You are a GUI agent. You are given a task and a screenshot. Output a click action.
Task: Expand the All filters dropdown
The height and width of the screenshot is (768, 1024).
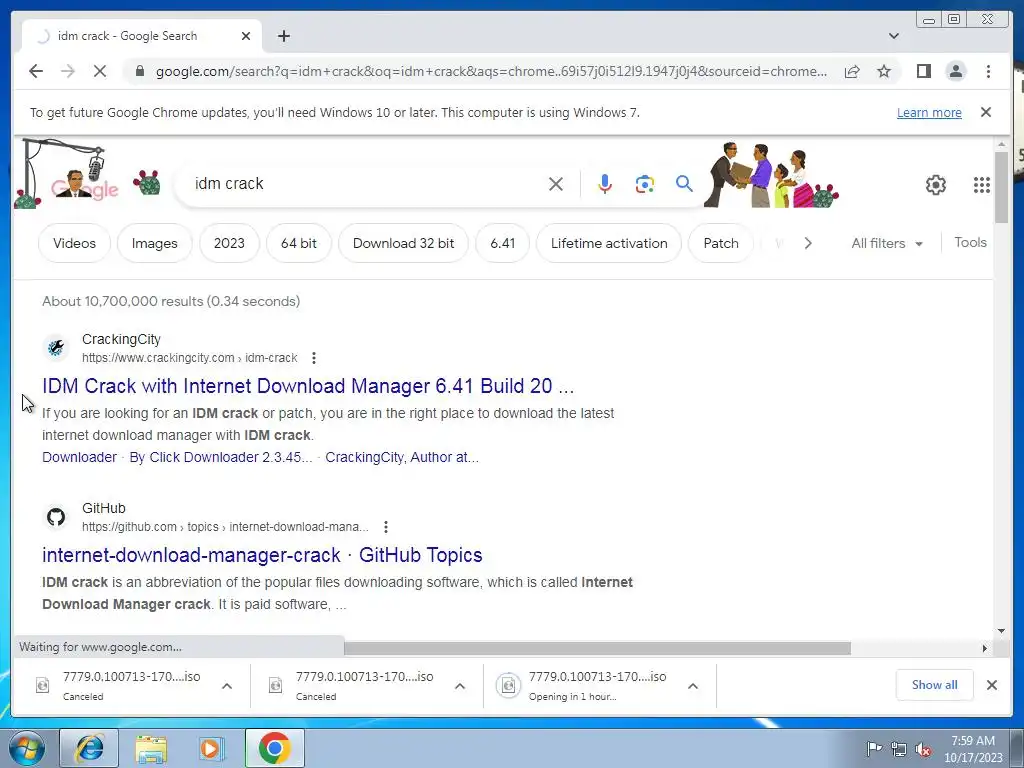point(887,243)
